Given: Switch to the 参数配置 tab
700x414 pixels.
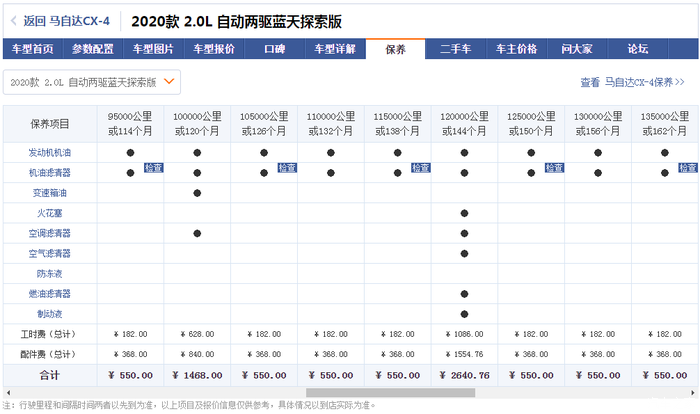Looking at the screenshot, I should click(x=96, y=48).
